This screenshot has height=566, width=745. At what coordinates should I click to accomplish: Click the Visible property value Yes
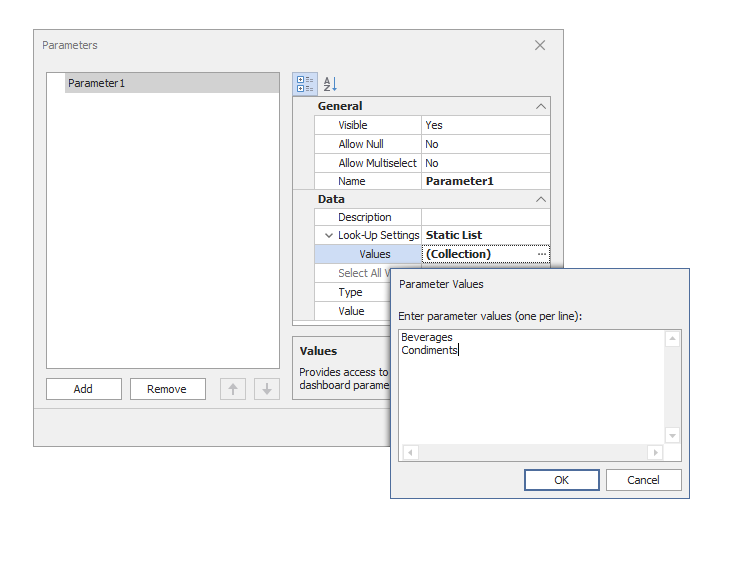click(486, 125)
